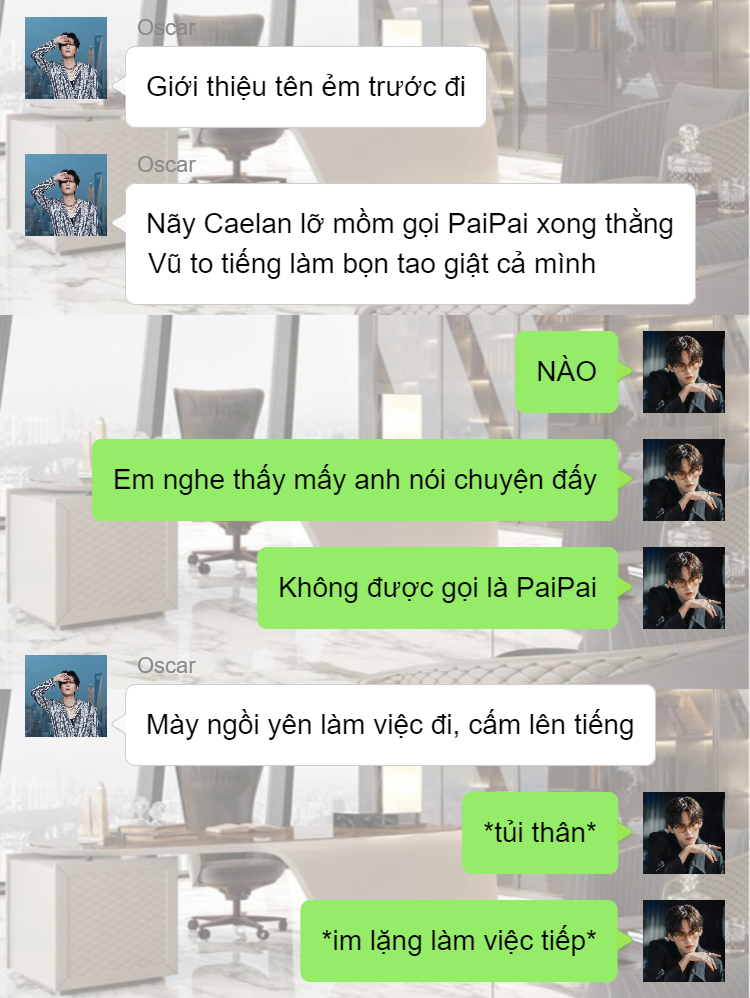The height and width of the screenshot is (998, 750).
Task: Click the "Em nghe thấy mấy anh nói chuyện đấy" bubble
Action: pos(355,480)
